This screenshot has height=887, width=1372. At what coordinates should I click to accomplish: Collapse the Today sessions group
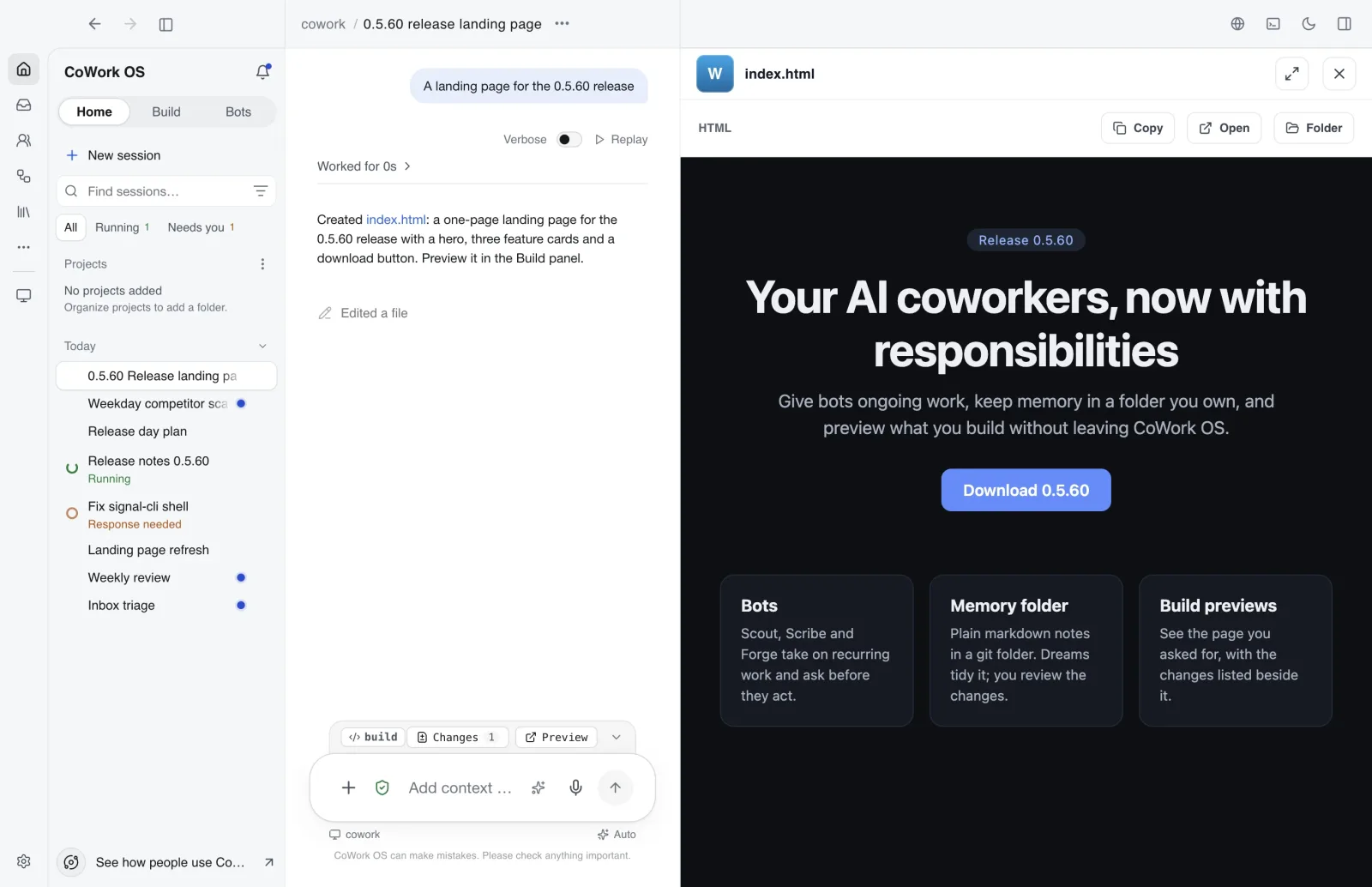coord(262,346)
